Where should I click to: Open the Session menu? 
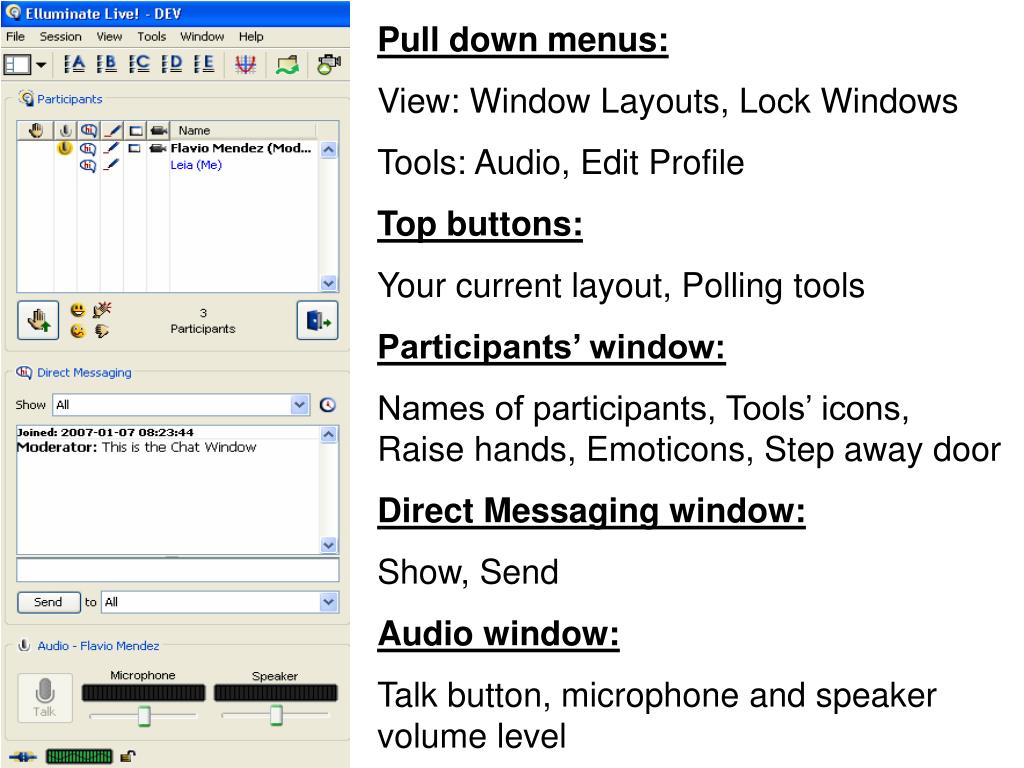coord(61,37)
